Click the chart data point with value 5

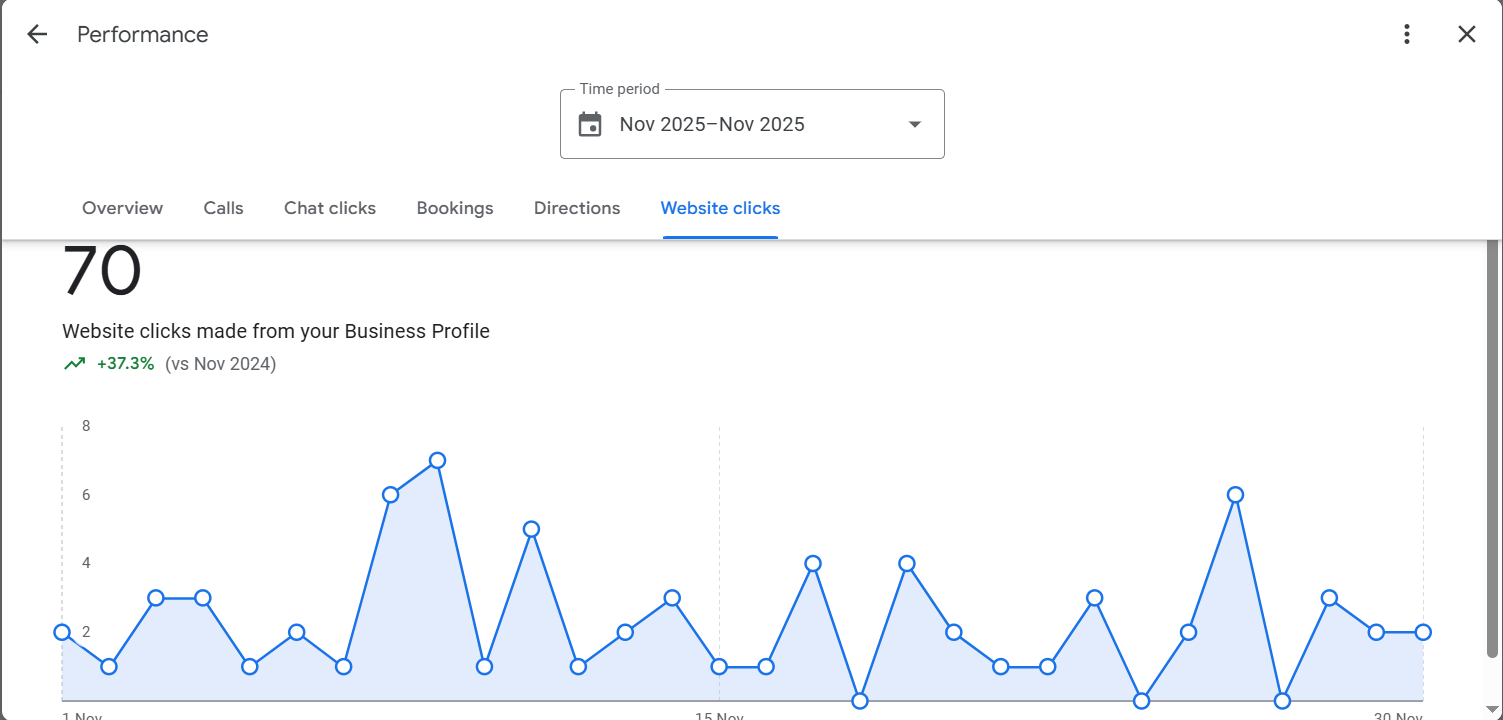point(531,529)
